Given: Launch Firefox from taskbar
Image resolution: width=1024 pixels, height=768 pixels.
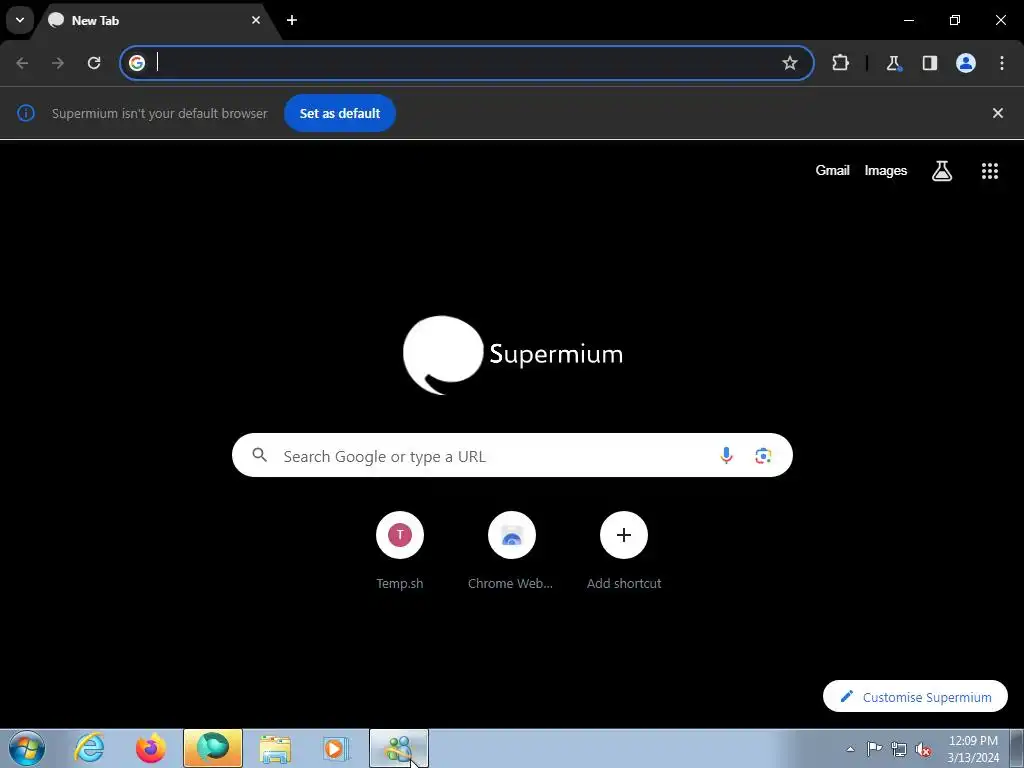Looking at the screenshot, I should click(x=150, y=748).
